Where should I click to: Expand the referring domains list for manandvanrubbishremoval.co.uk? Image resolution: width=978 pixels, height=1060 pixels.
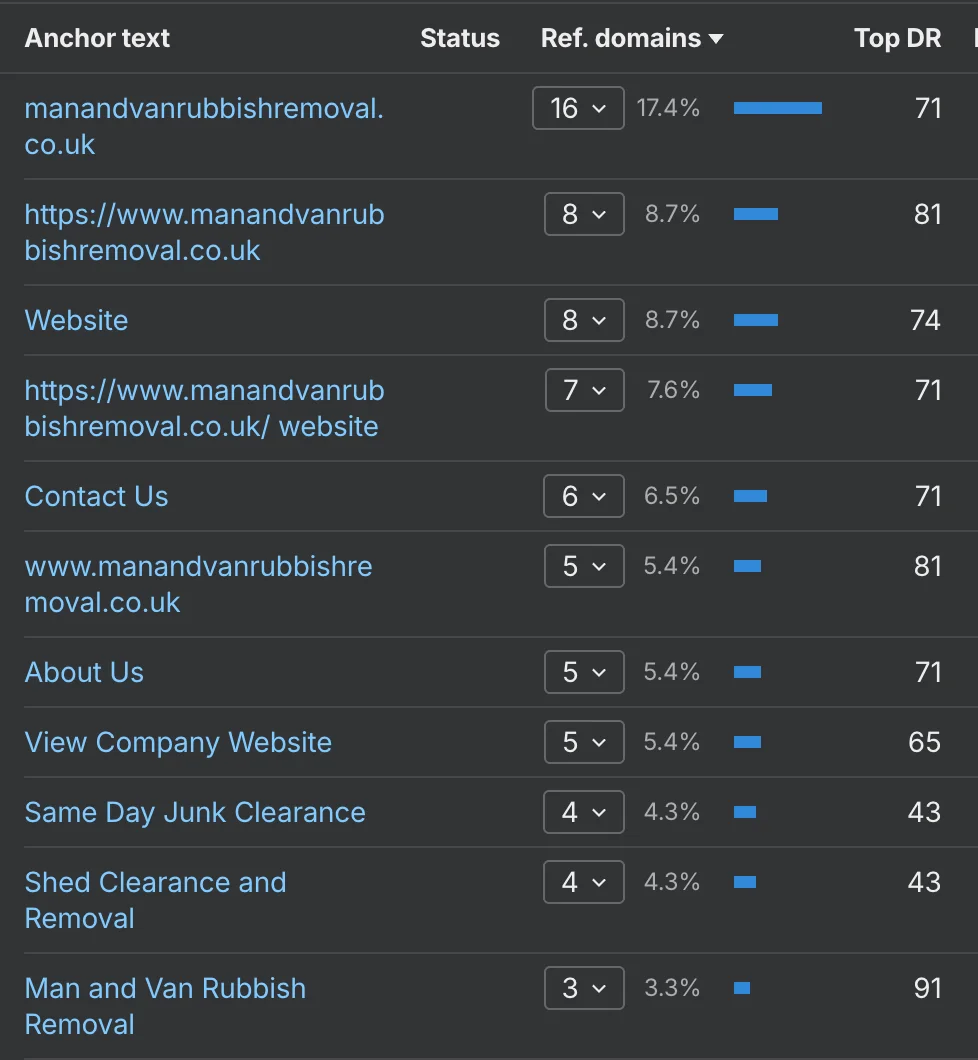click(578, 108)
